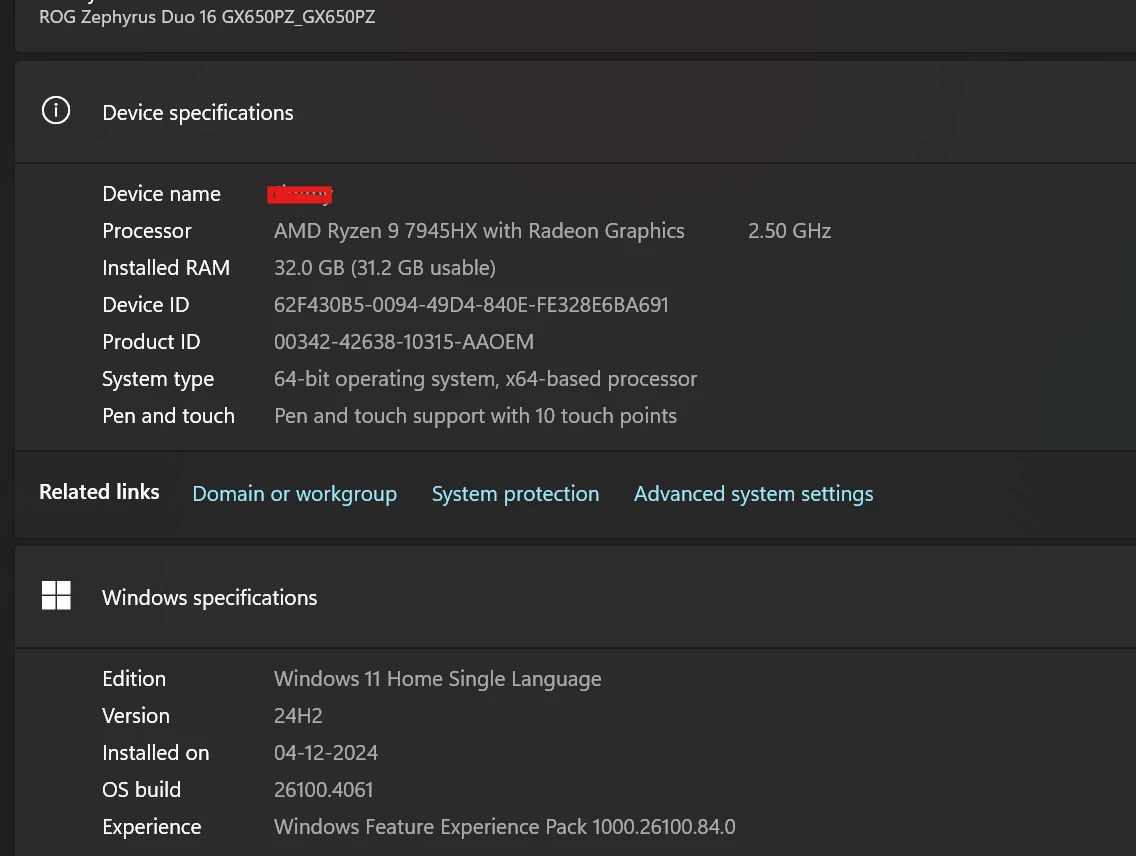Click the Device ID label

[146, 305]
